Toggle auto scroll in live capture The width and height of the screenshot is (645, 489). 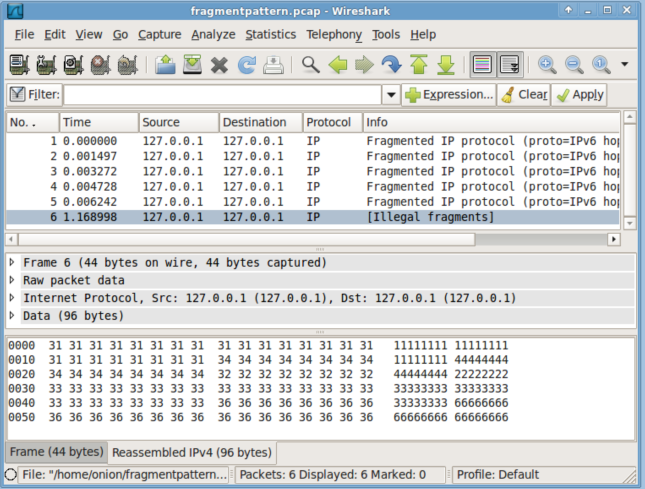[510, 65]
